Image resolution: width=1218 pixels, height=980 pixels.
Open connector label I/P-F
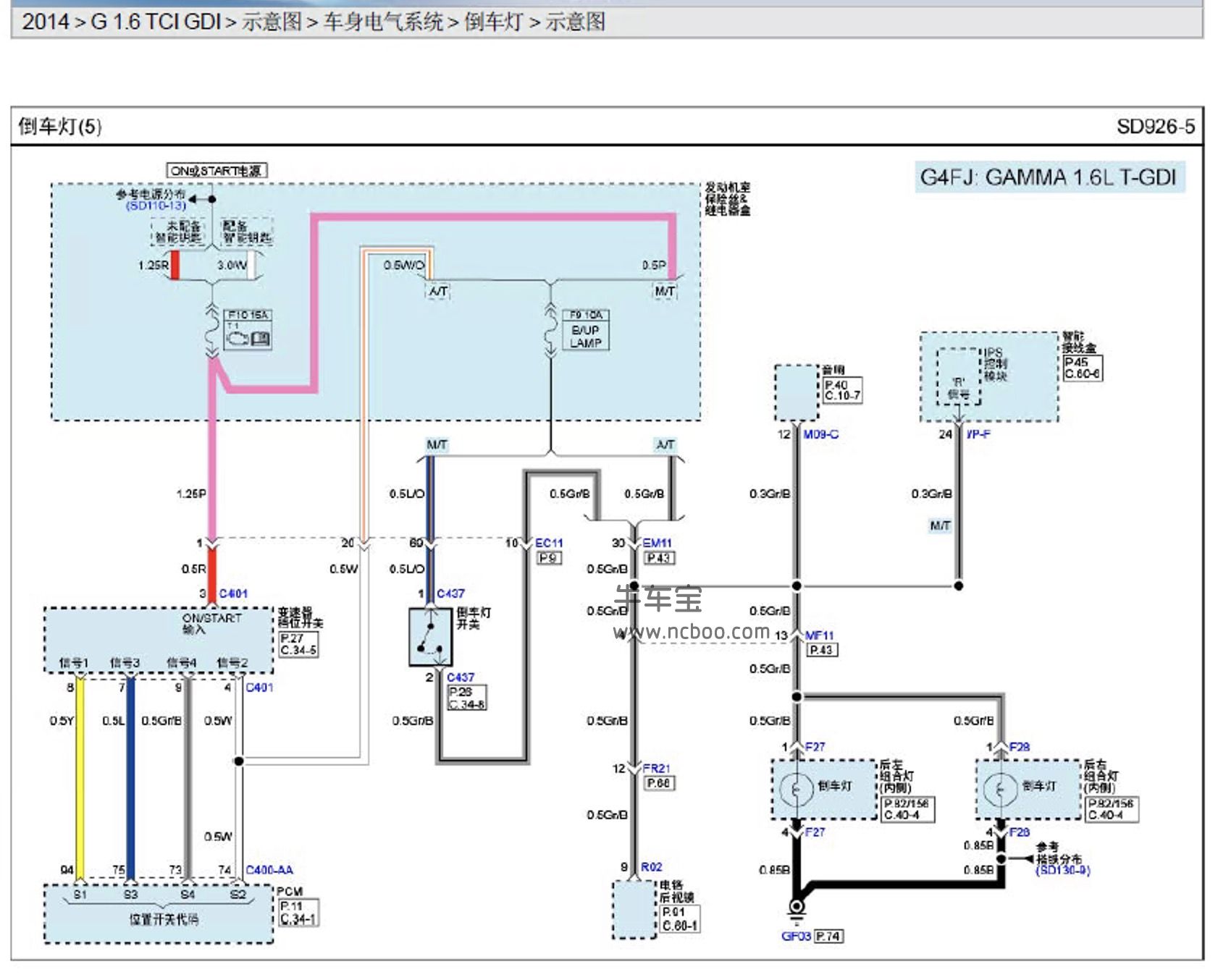978,434
